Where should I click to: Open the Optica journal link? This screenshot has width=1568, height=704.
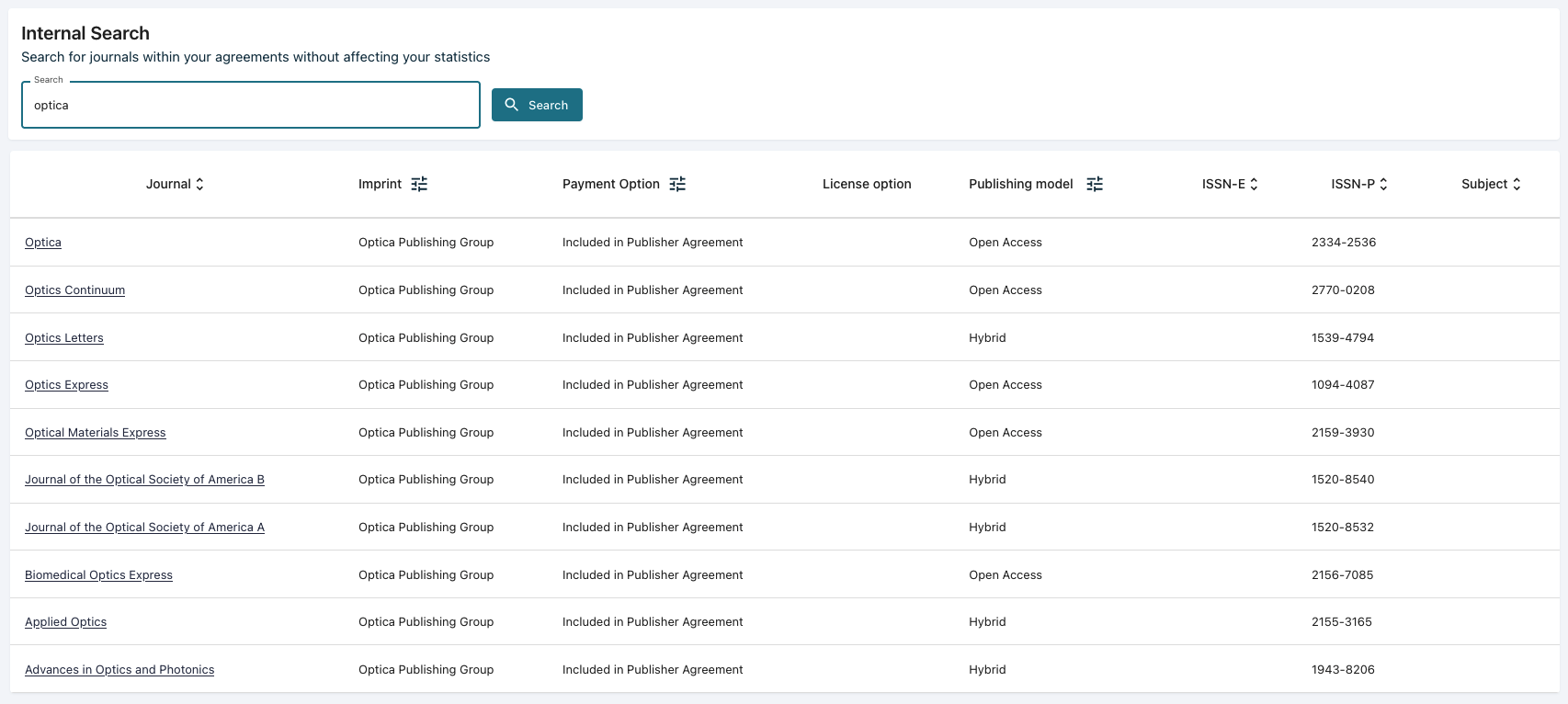(43, 243)
